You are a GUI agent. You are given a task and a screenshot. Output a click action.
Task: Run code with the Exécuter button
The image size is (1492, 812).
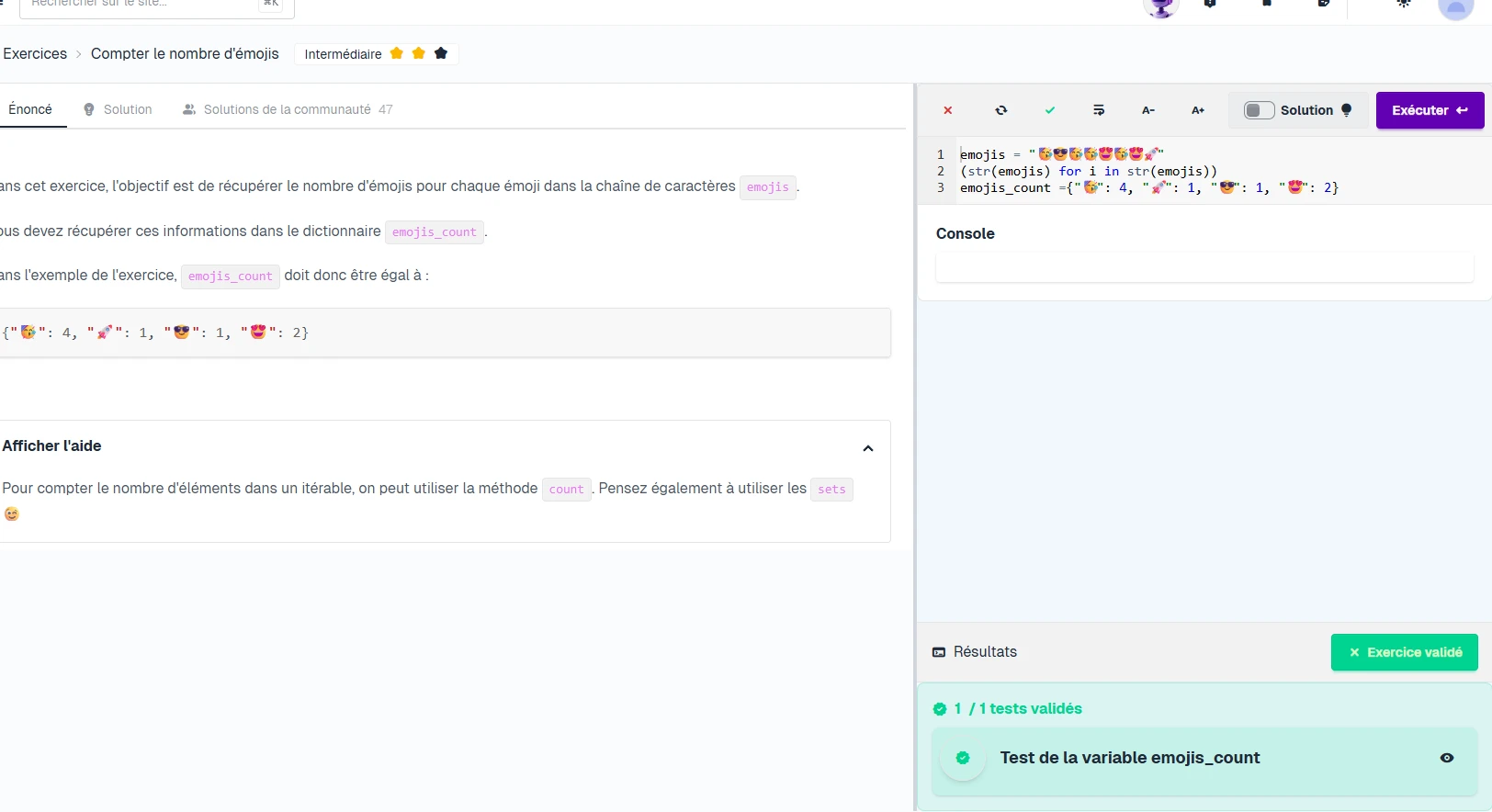pos(1430,110)
